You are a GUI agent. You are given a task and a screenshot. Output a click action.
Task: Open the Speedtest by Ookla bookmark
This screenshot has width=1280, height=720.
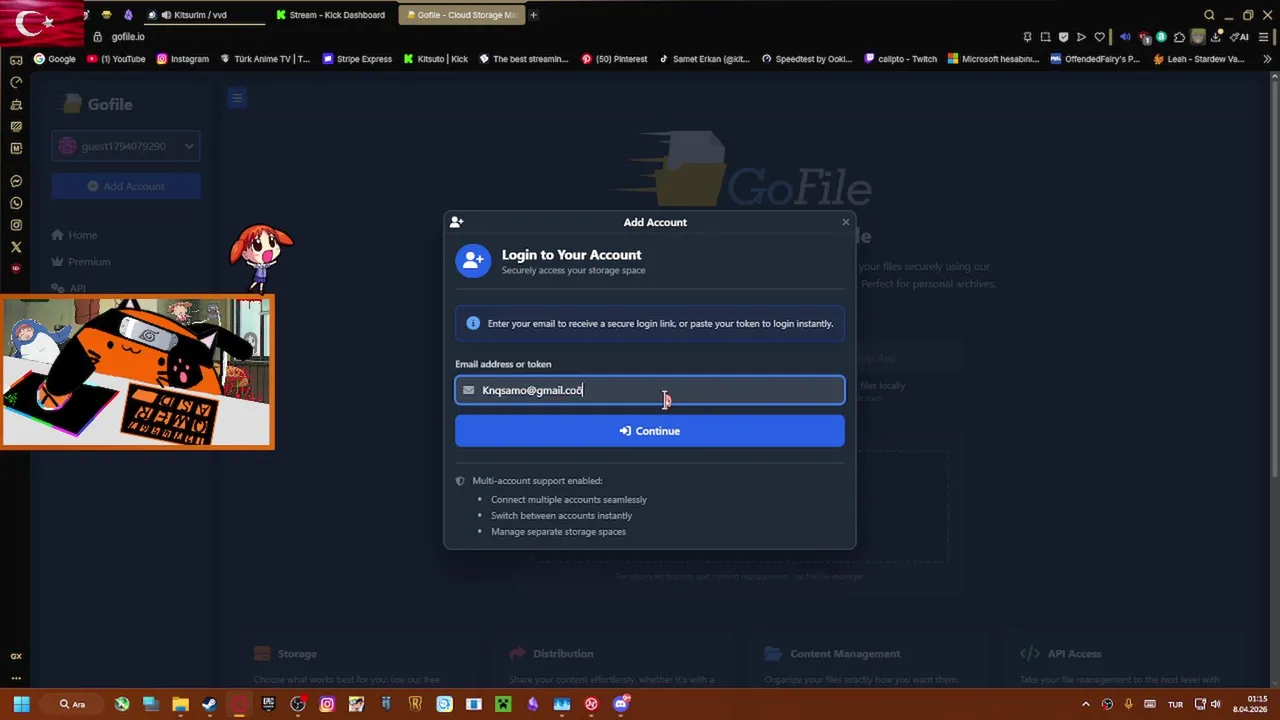807,59
